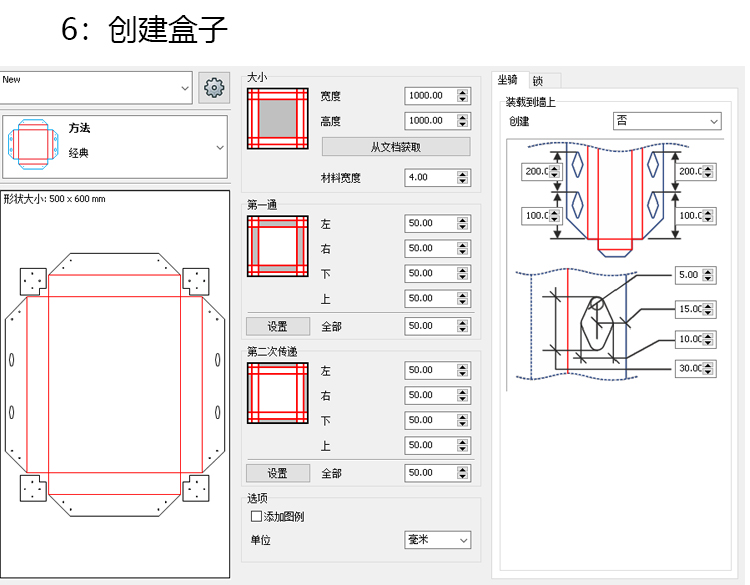Click 设置 button in 第一通 group

pyautogui.click(x=278, y=326)
